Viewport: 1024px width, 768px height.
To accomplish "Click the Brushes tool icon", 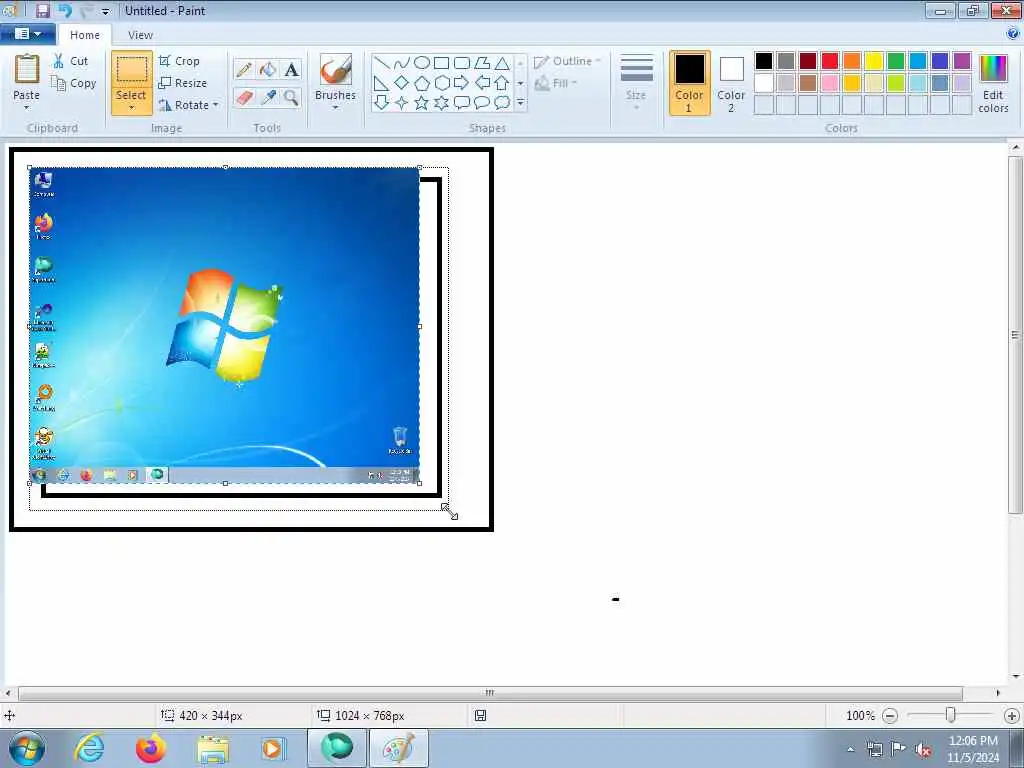I will [336, 69].
